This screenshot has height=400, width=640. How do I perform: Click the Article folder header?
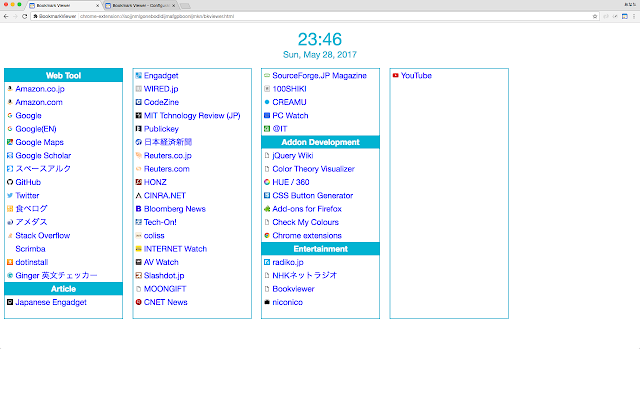[x=63, y=289]
